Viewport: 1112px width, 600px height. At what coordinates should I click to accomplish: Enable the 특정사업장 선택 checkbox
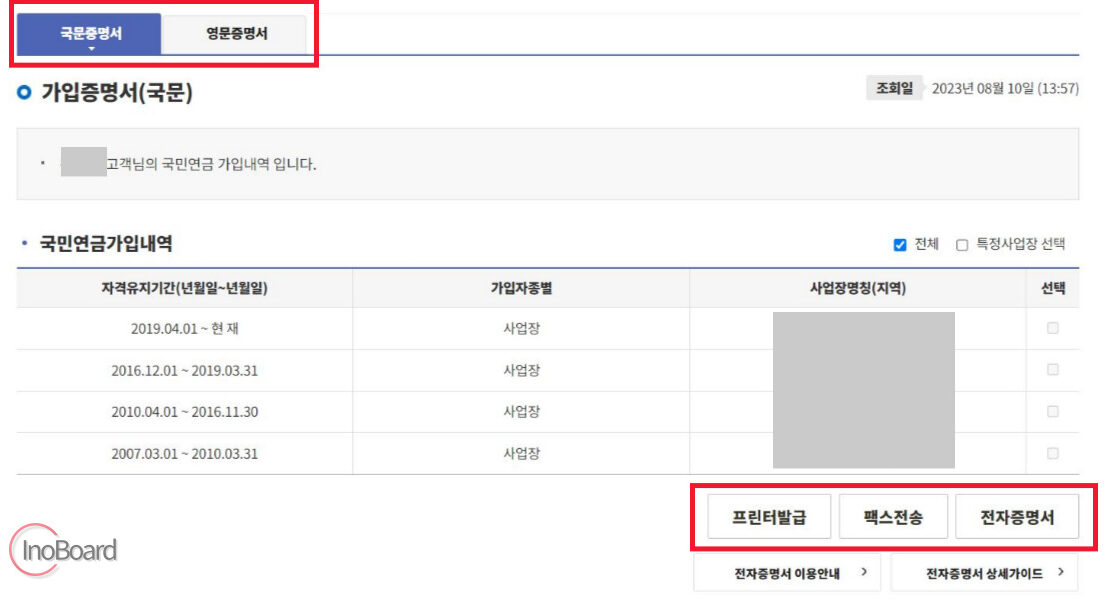(962, 245)
